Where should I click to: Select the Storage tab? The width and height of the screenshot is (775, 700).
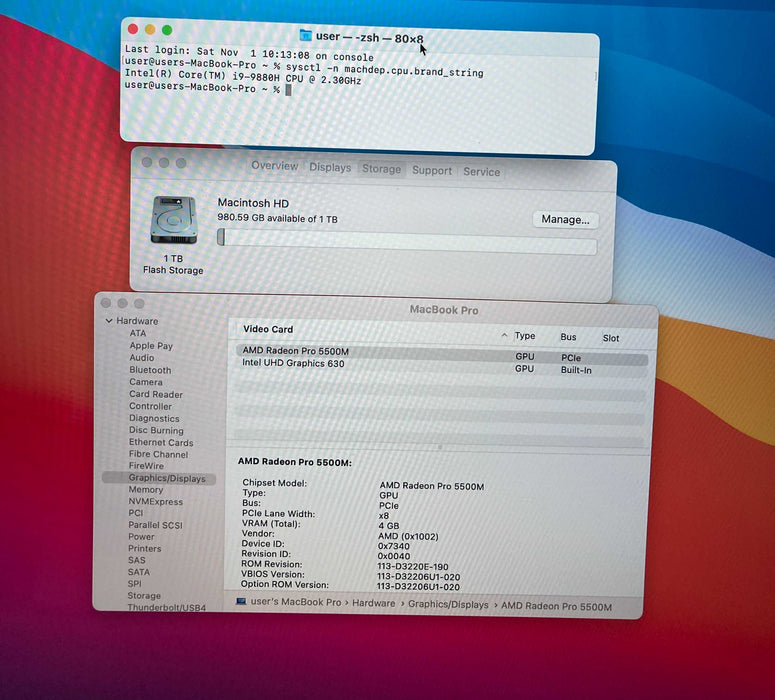click(382, 169)
